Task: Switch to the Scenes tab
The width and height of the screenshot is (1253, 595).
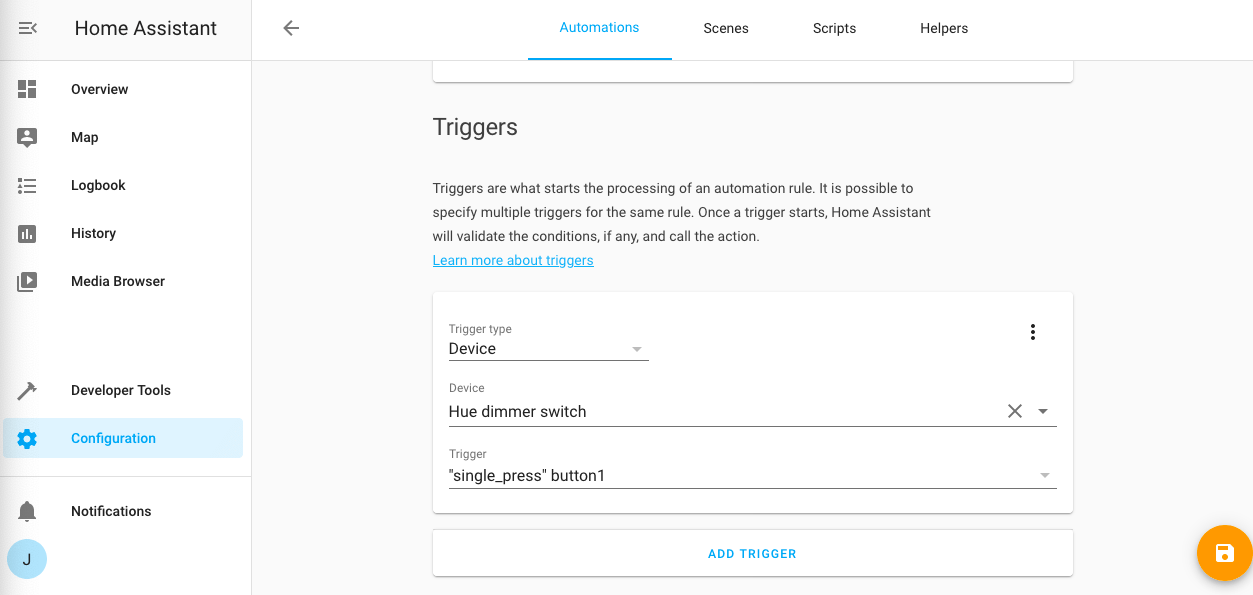Action: [x=726, y=28]
